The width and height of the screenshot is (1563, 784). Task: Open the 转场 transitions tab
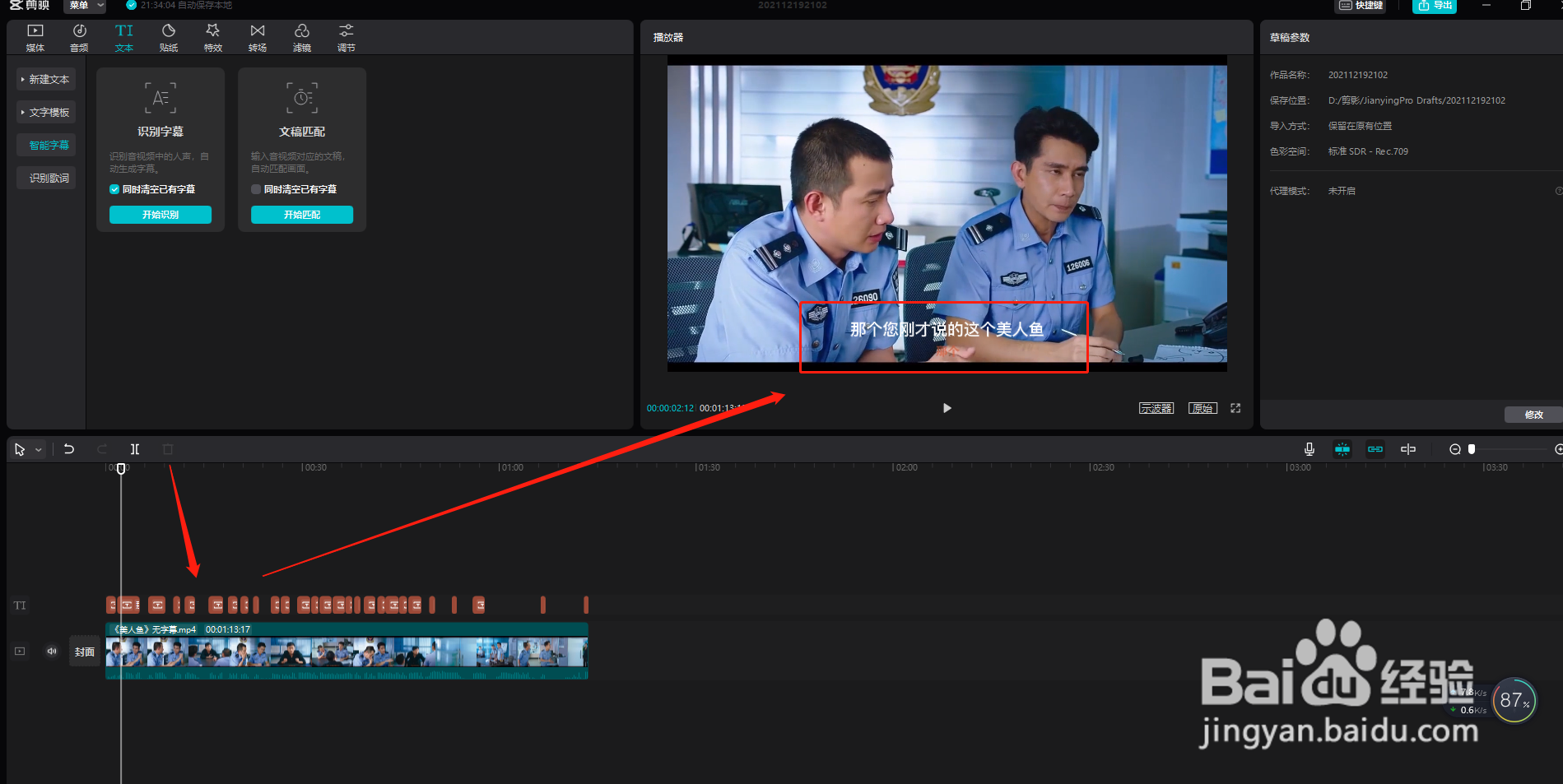[258, 38]
